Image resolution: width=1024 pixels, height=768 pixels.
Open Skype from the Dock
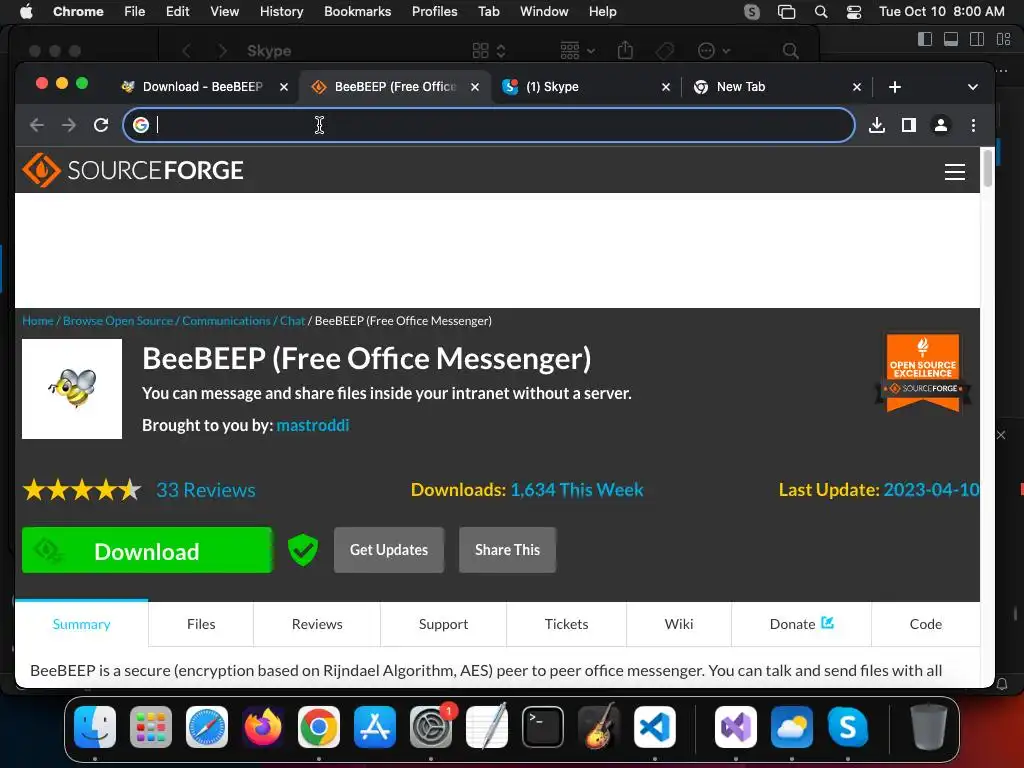(x=848, y=727)
